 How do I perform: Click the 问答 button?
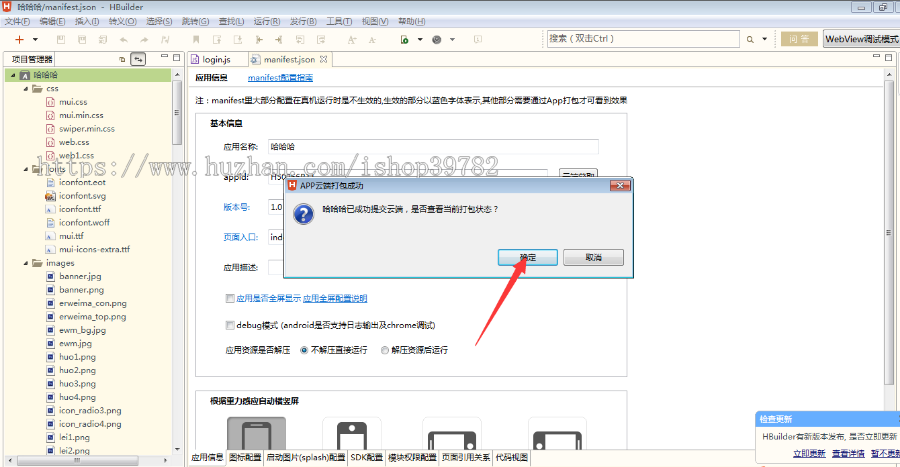[x=799, y=39]
